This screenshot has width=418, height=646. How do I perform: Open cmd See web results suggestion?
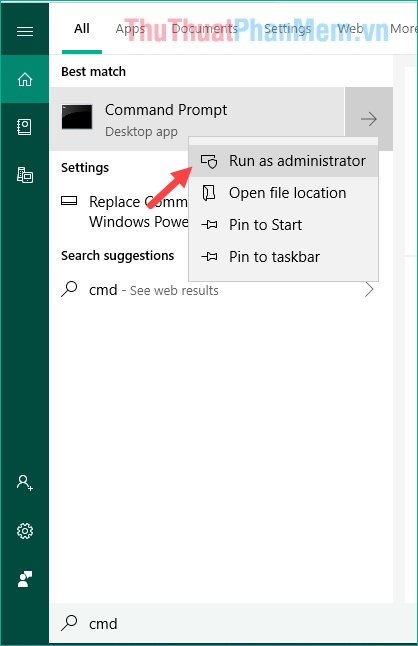point(221,290)
